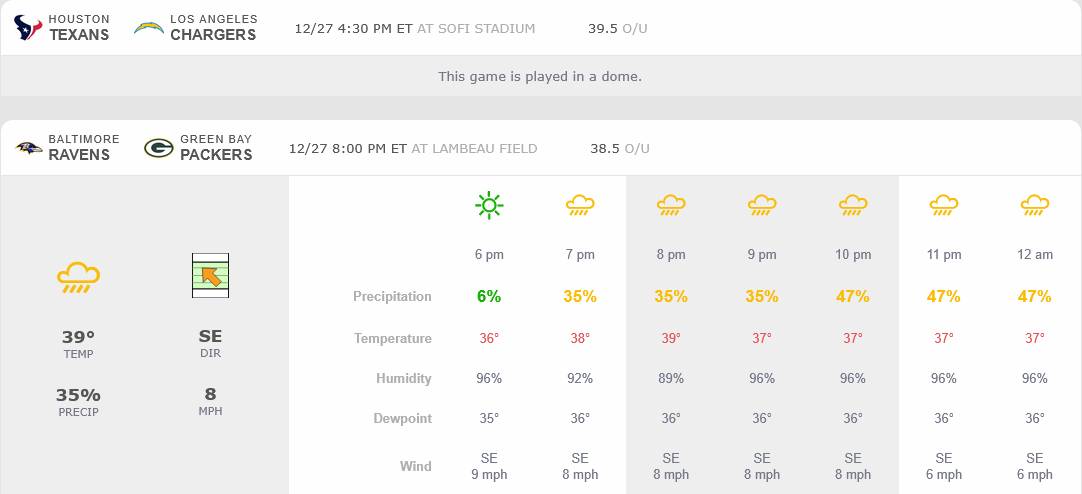Click the 38.5 O/U betting line

(619, 148)
